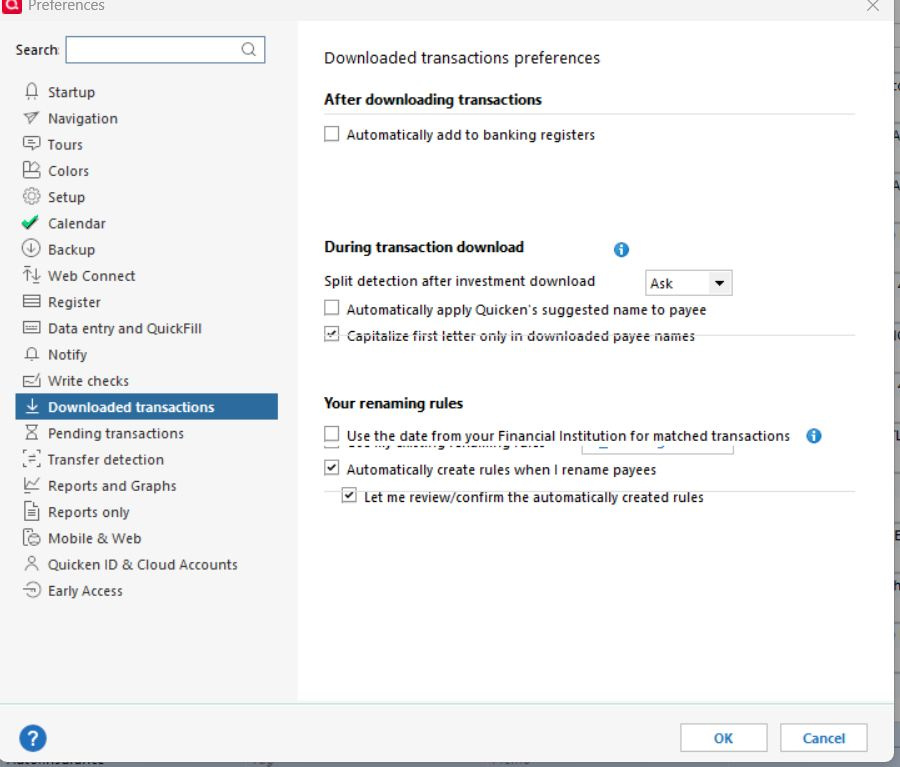This screenshot has height=767, width=900.
Task: Enable Financial Institution date for matched transactions
Action: point(331,433)
